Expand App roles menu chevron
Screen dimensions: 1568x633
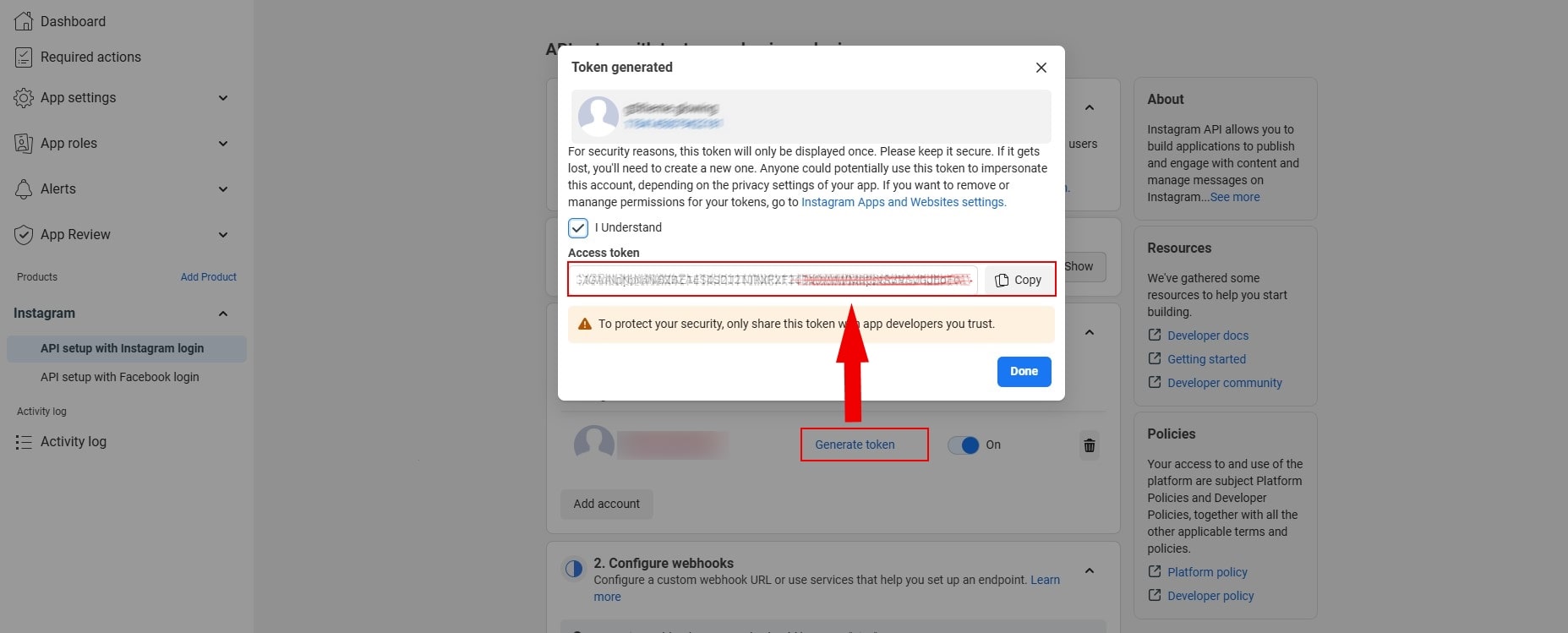coord(223,144)
